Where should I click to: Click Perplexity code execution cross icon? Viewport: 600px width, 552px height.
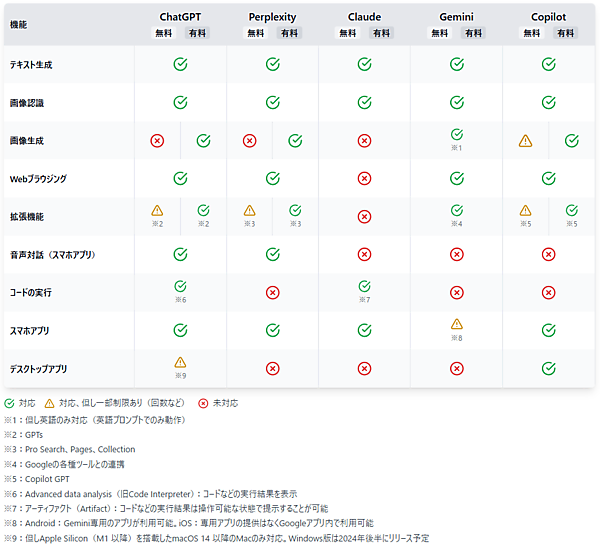click(x=272, y=293)
